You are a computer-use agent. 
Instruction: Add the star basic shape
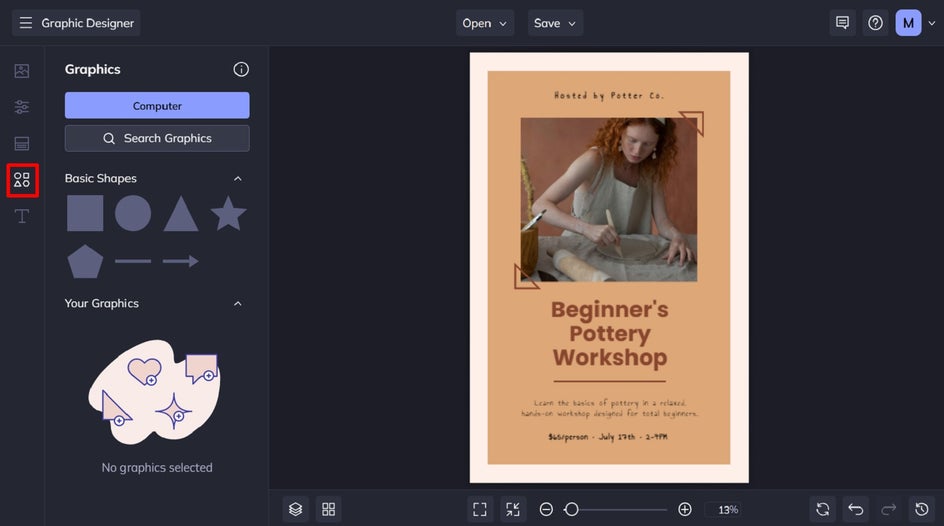228,213
